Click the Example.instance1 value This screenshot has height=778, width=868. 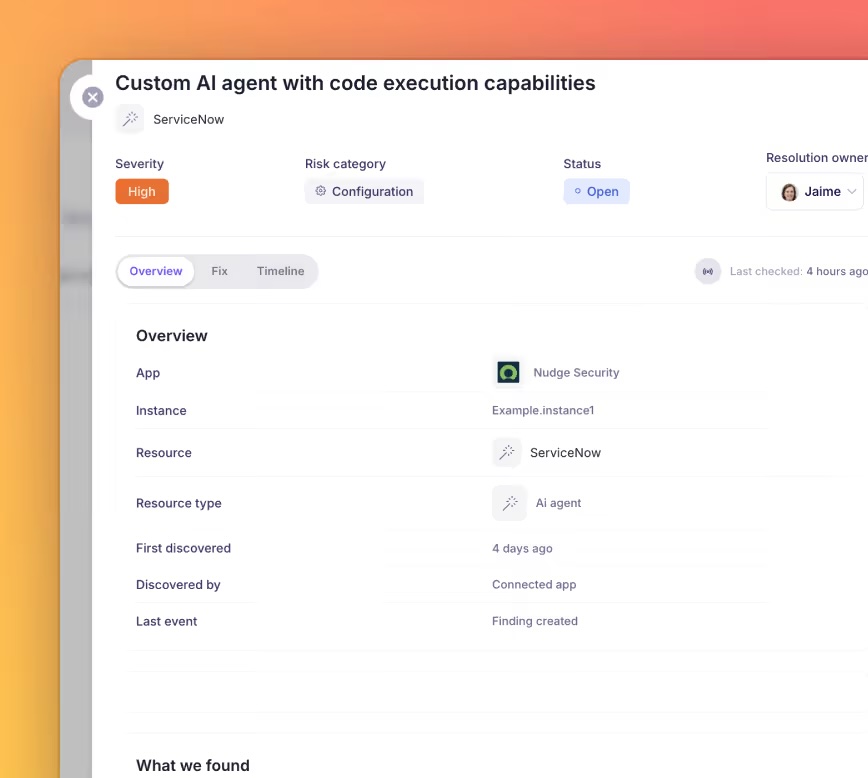543,410
